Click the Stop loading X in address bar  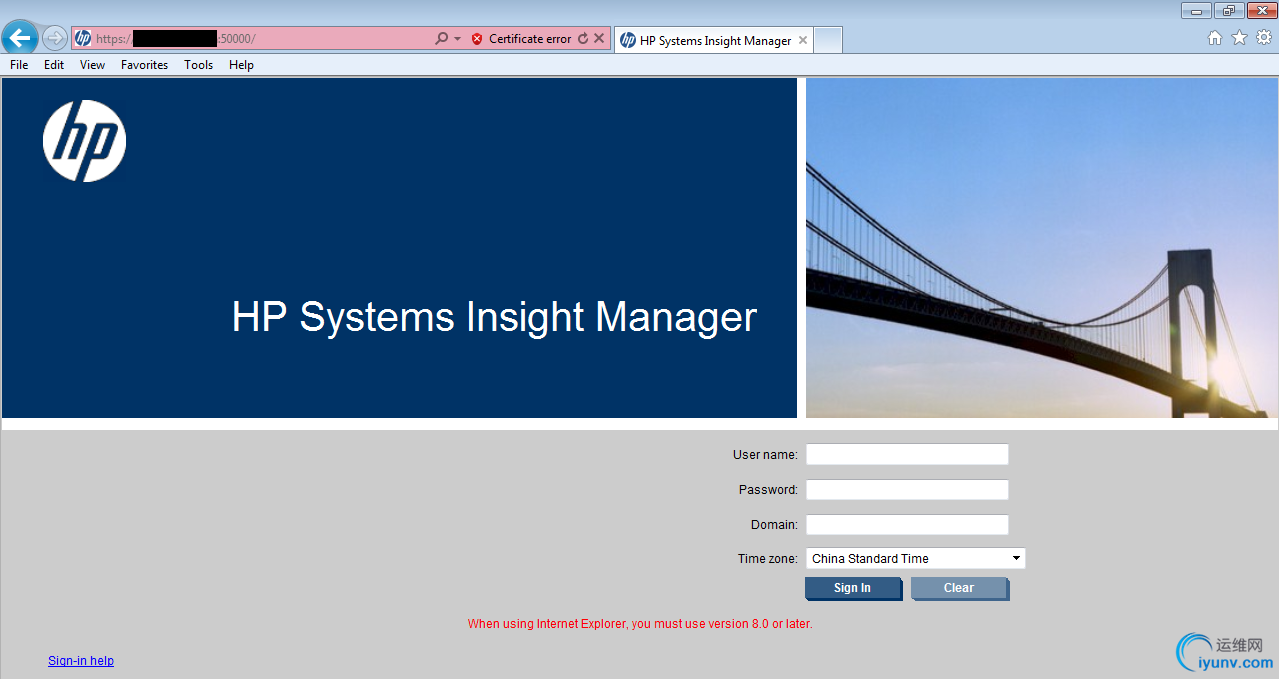click(x=599, y=39)
